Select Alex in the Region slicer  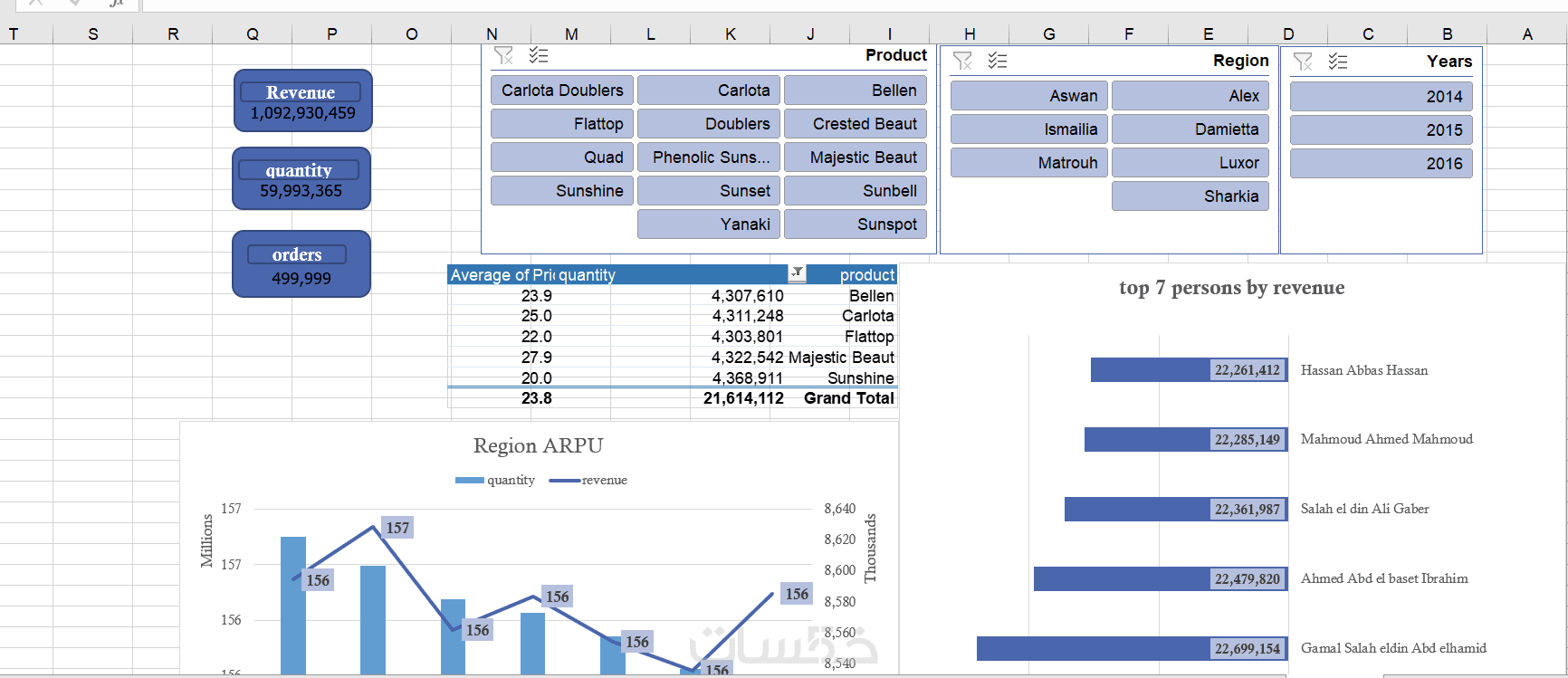pyautogui.click(x=1190, y=96)
